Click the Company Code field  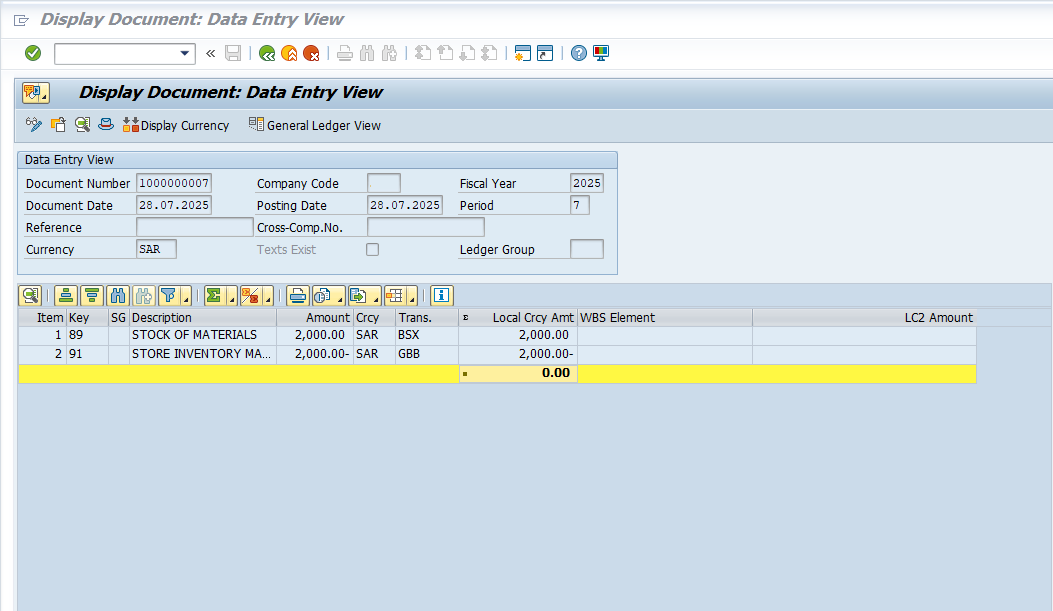point(383,183)
